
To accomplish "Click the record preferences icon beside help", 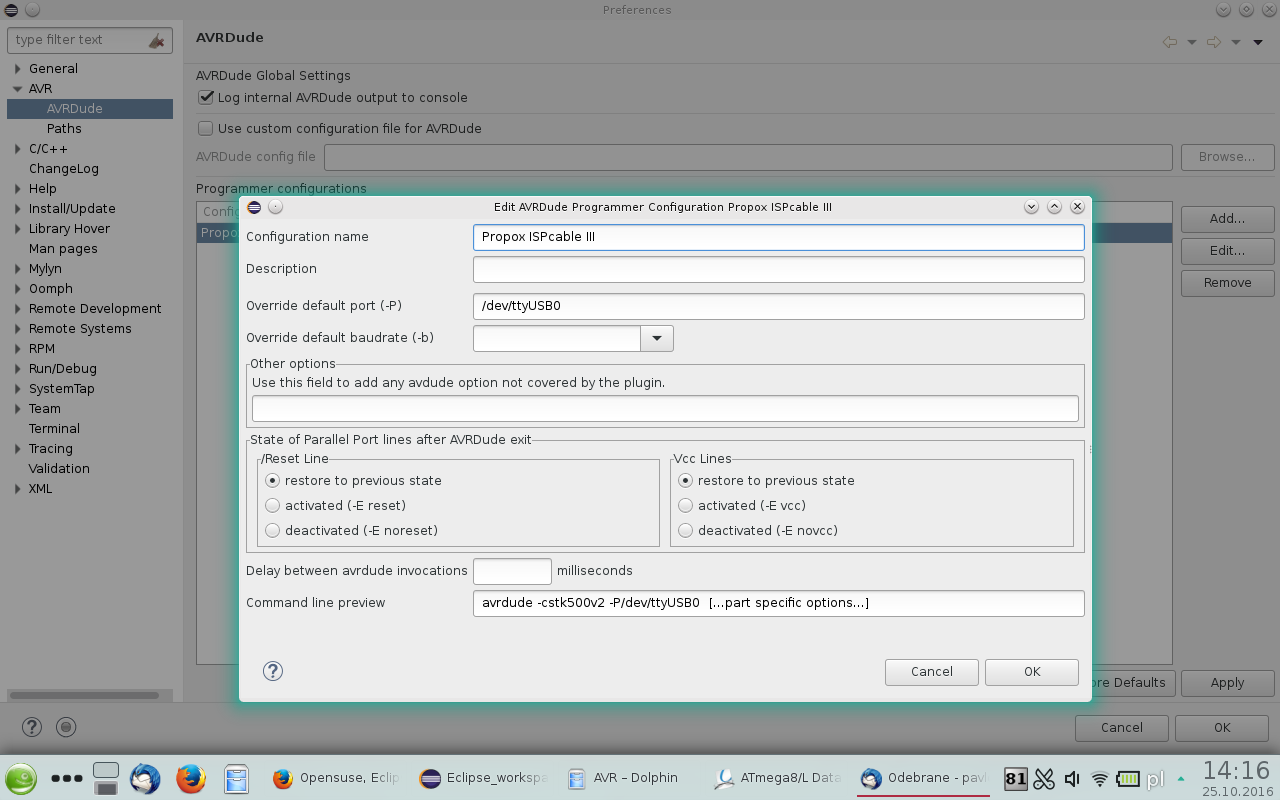I will [x=66, y=727].
